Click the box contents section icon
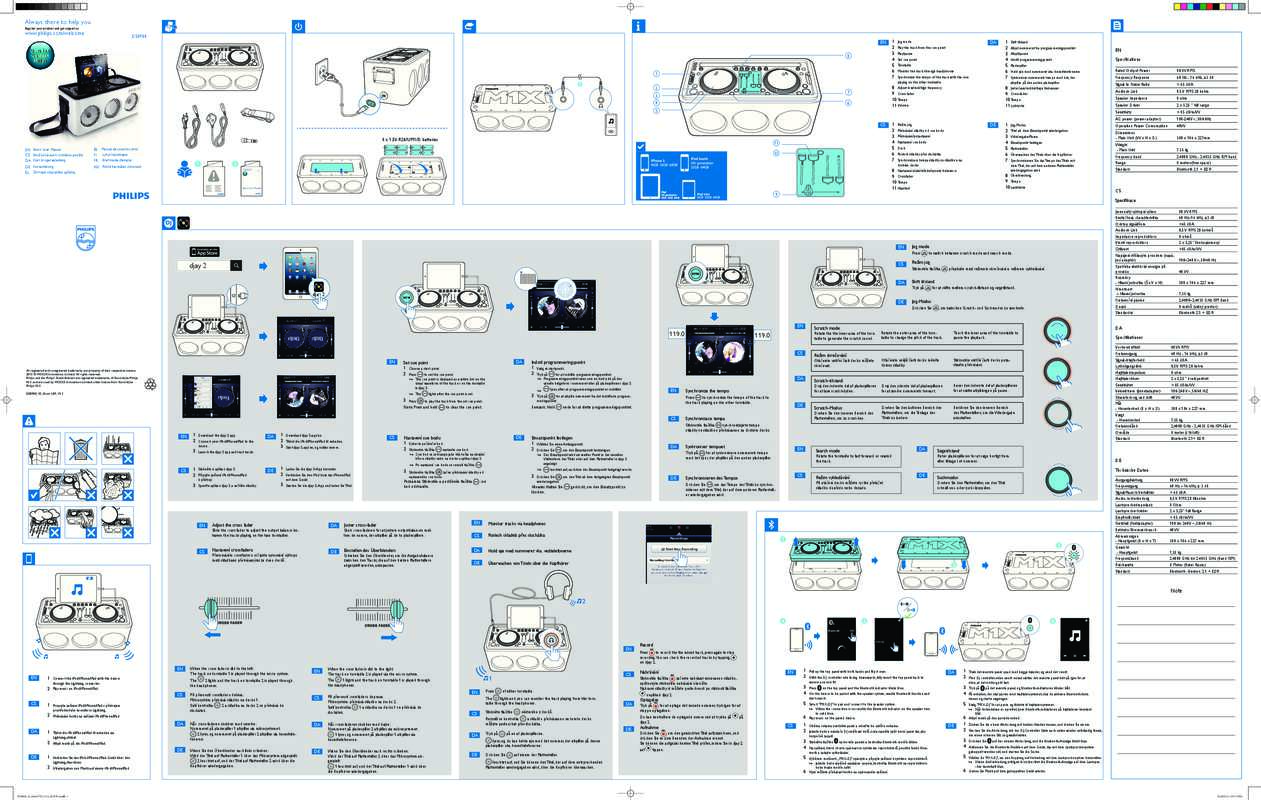Image resolution: width=1261 pixels, height=800 pixels. click(168, 25)
